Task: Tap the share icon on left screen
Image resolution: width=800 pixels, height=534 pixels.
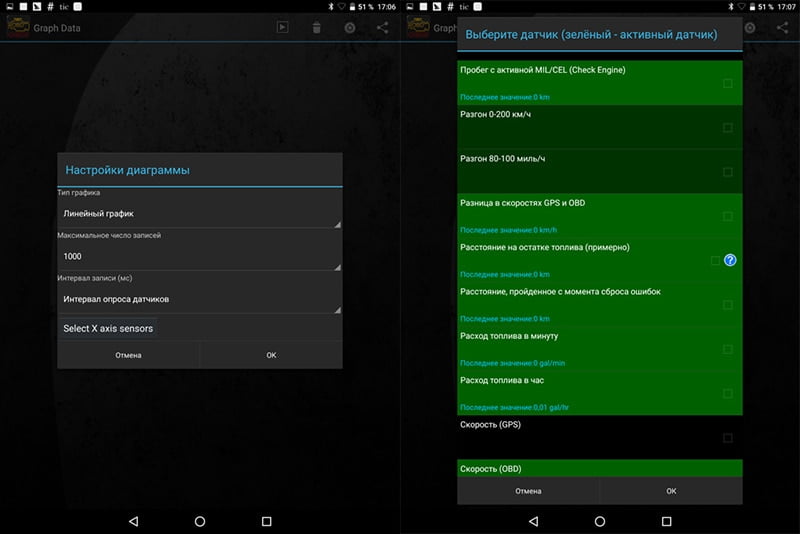Action: tap(383, 28)
